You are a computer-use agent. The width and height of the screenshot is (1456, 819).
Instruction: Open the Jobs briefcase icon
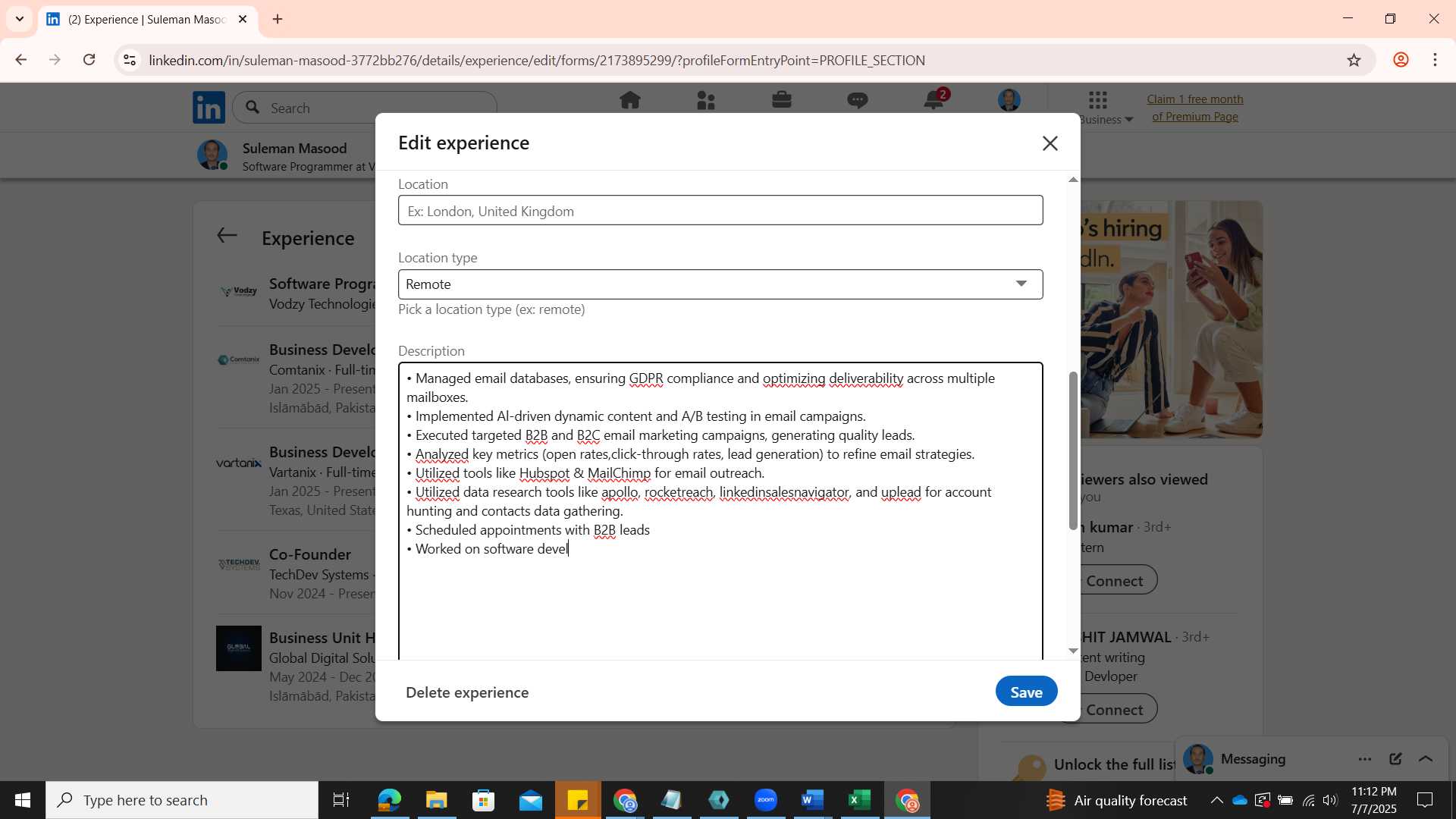pos(782,100)
